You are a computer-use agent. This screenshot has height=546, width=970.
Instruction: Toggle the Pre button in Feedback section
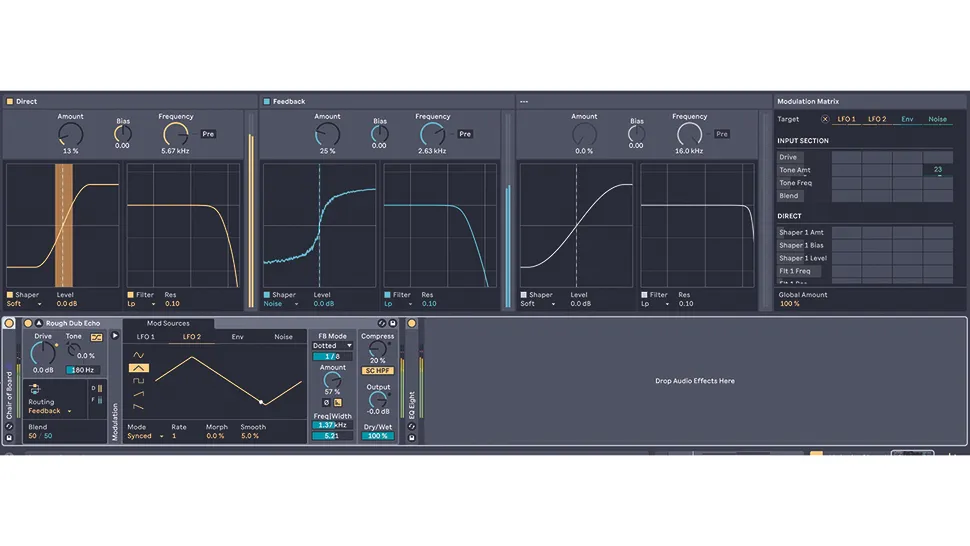pyautogui.click(x=465, y=134)
